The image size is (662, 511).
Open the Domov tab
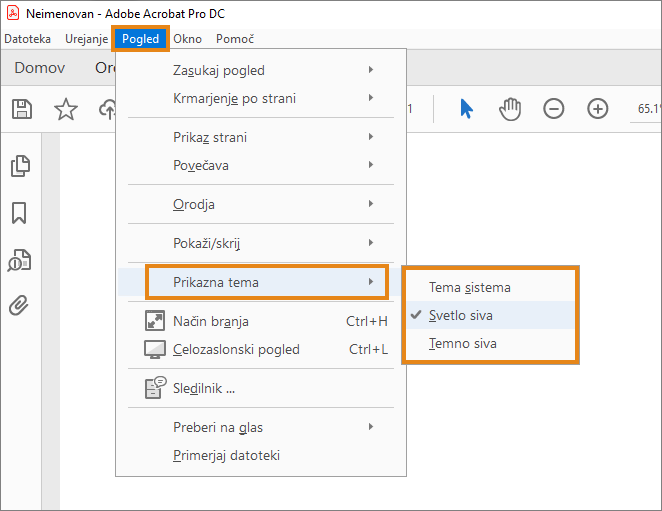click(x=40, y=68)
